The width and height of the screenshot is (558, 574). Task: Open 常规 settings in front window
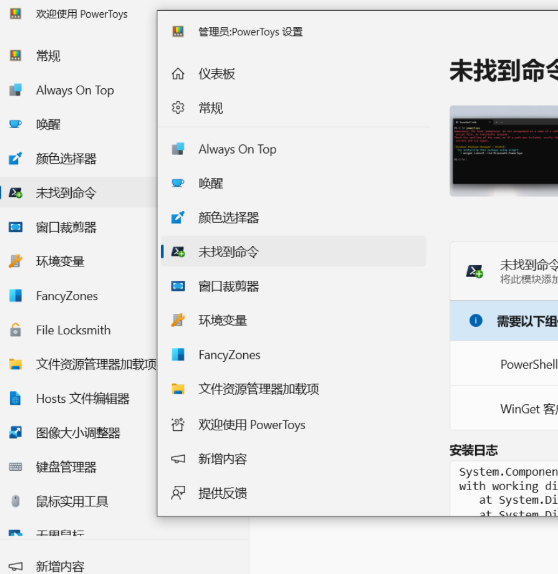(293, 108)
